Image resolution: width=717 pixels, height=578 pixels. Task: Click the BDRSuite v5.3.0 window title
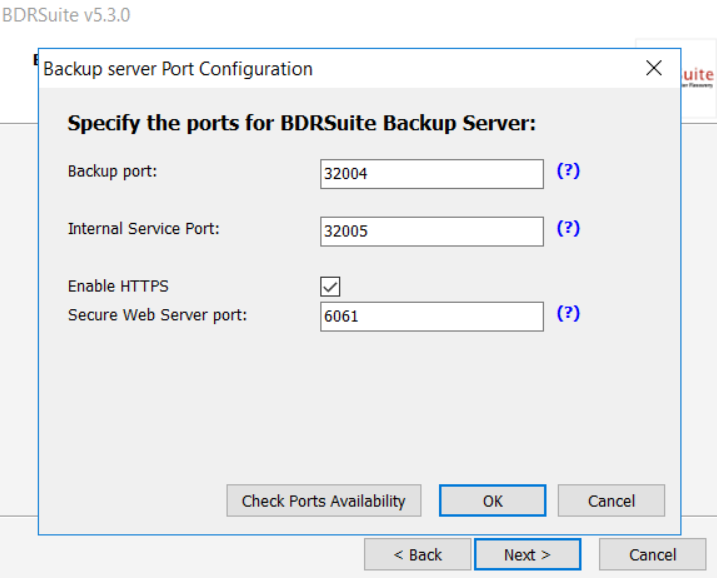[66, 15]
